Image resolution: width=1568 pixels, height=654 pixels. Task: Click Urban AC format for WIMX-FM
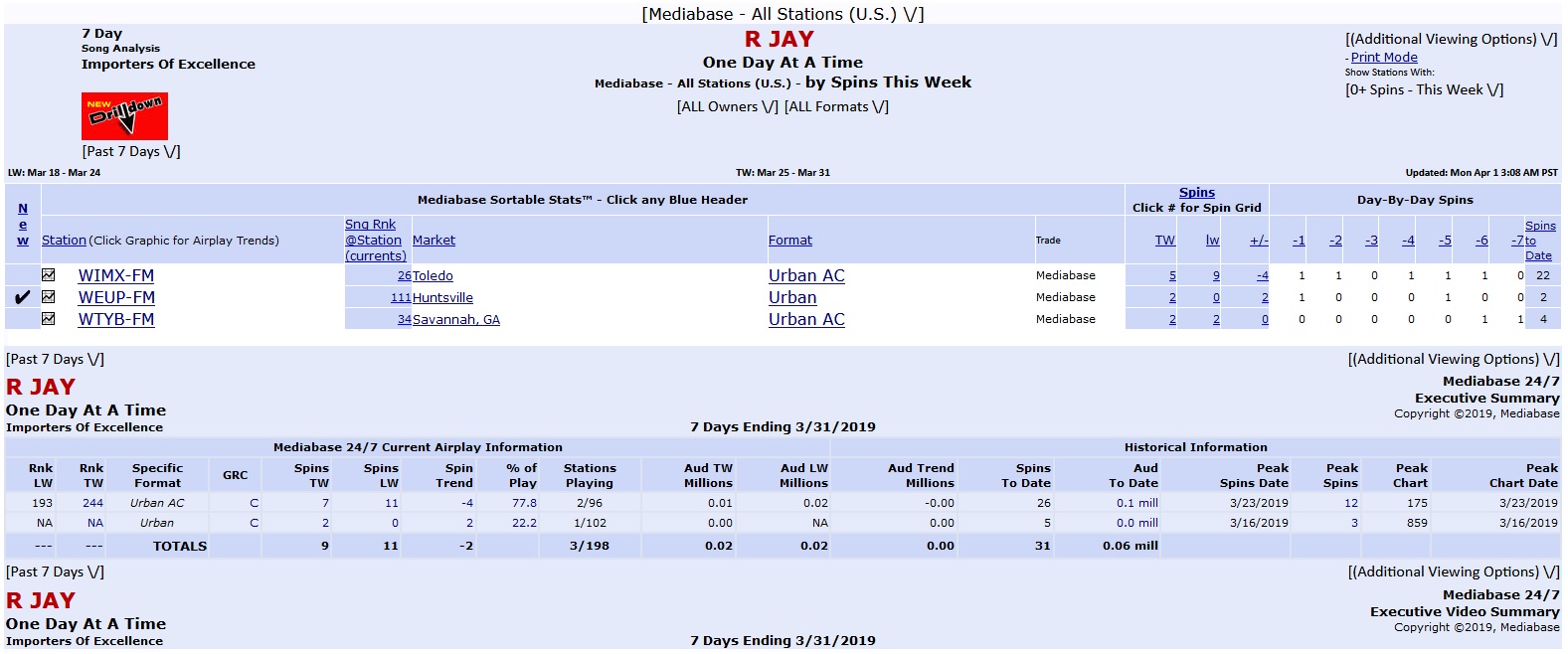806,275
